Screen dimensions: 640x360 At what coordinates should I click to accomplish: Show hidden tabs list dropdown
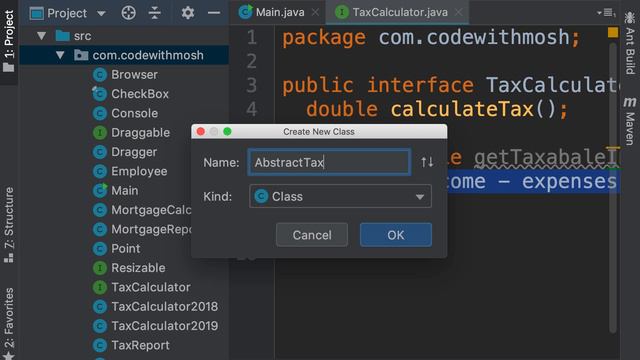[606, 13]
